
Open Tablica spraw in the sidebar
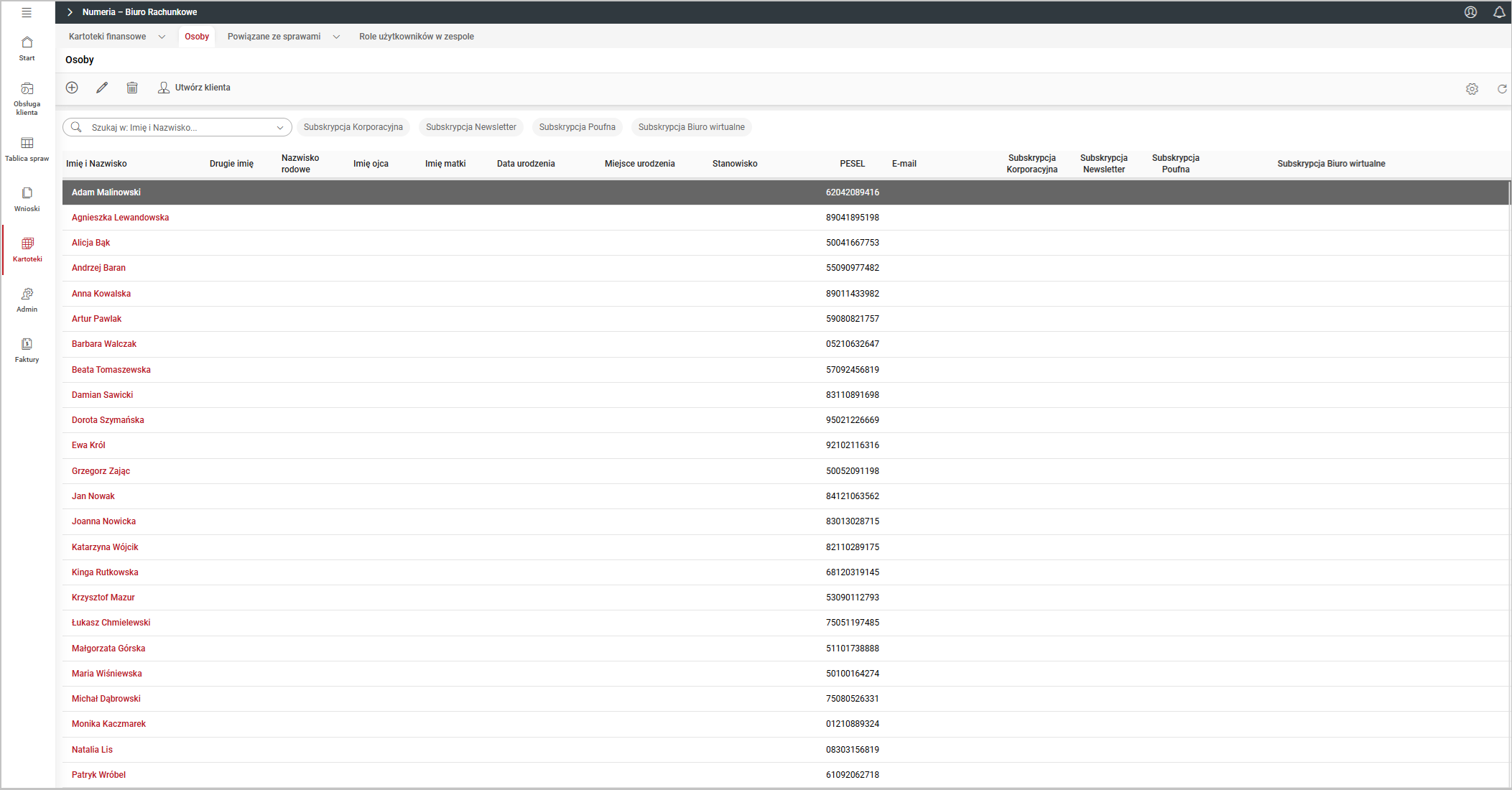point(27,149)
